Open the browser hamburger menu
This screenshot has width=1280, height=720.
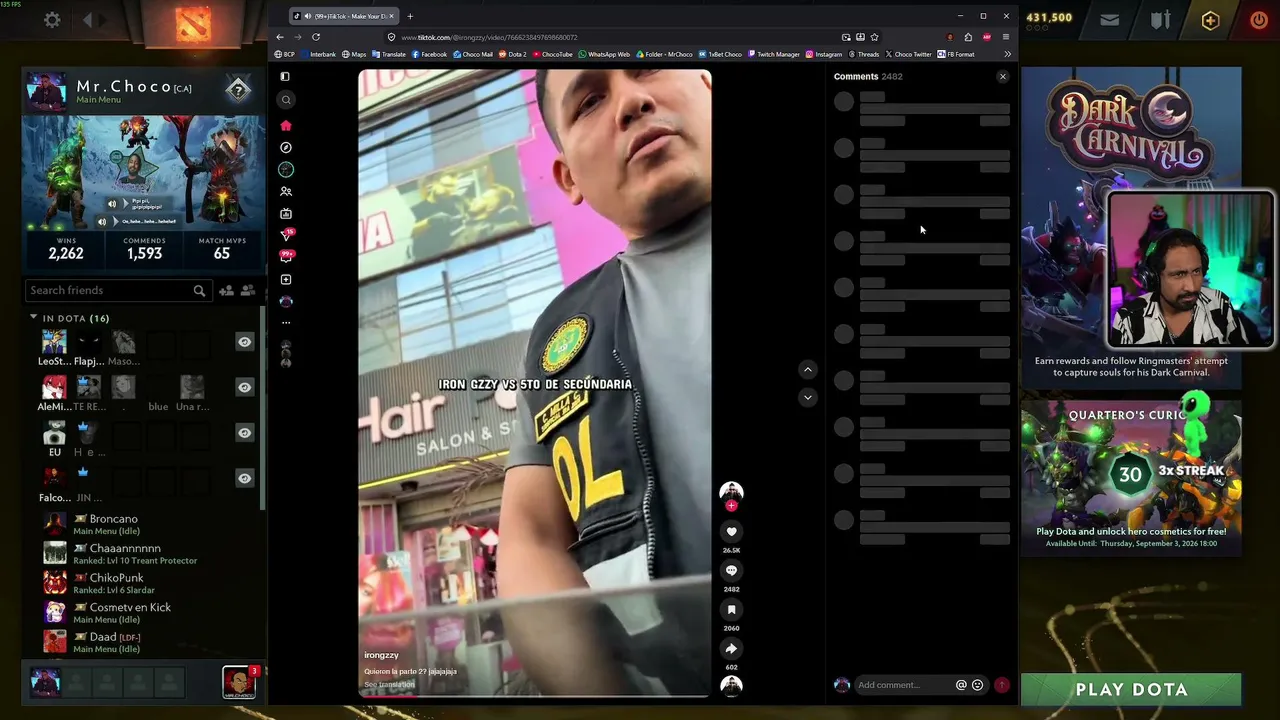click(1006, 37)
